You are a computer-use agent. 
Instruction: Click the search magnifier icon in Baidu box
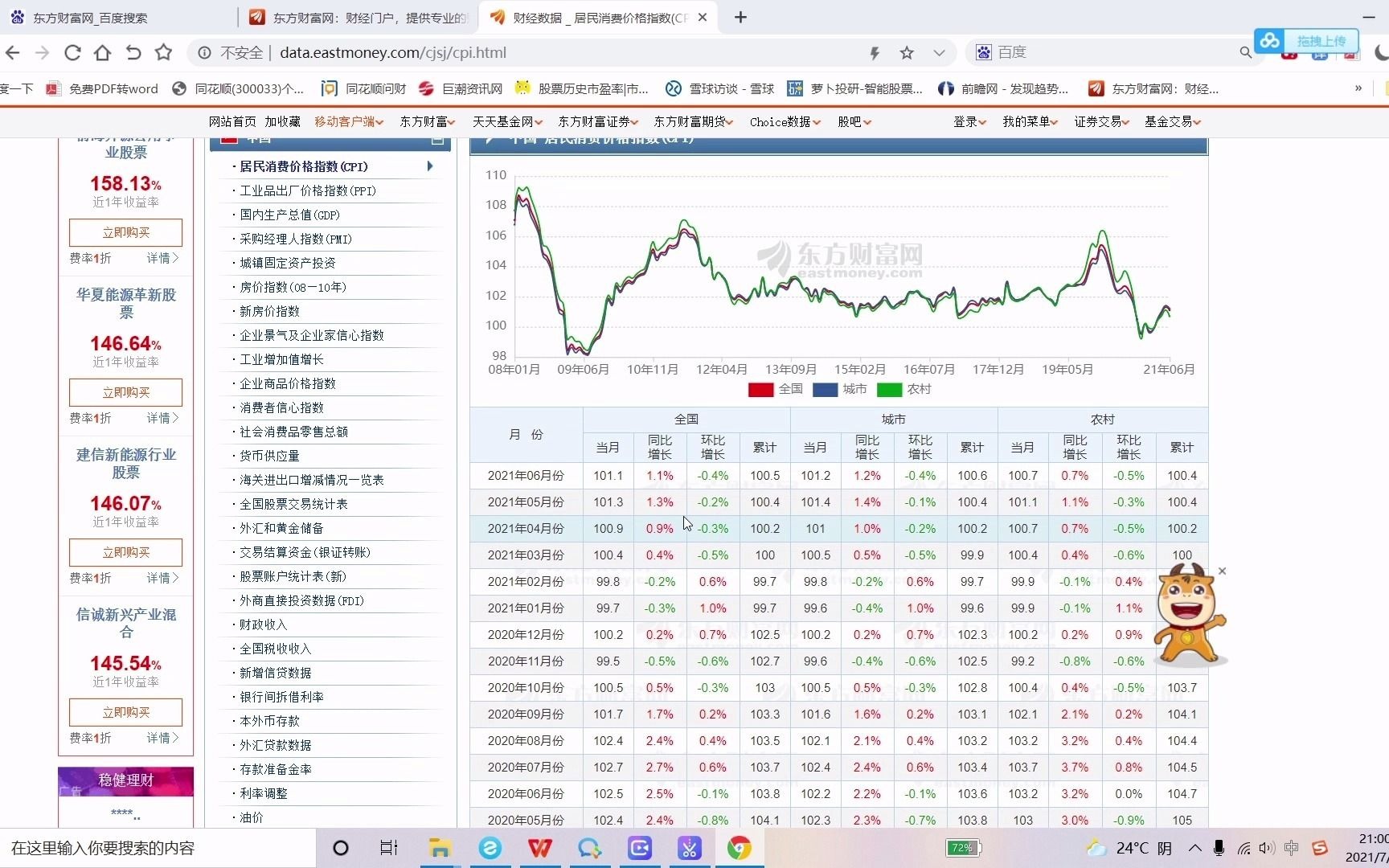point(1245,52)
